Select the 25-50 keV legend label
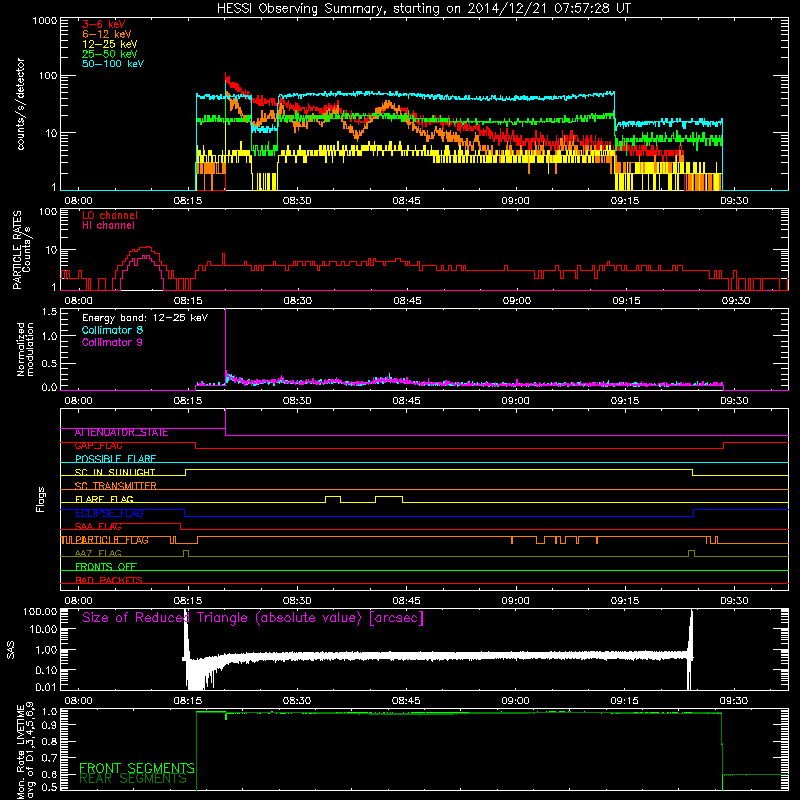The image size is (800, 800). tap(110, 54)
